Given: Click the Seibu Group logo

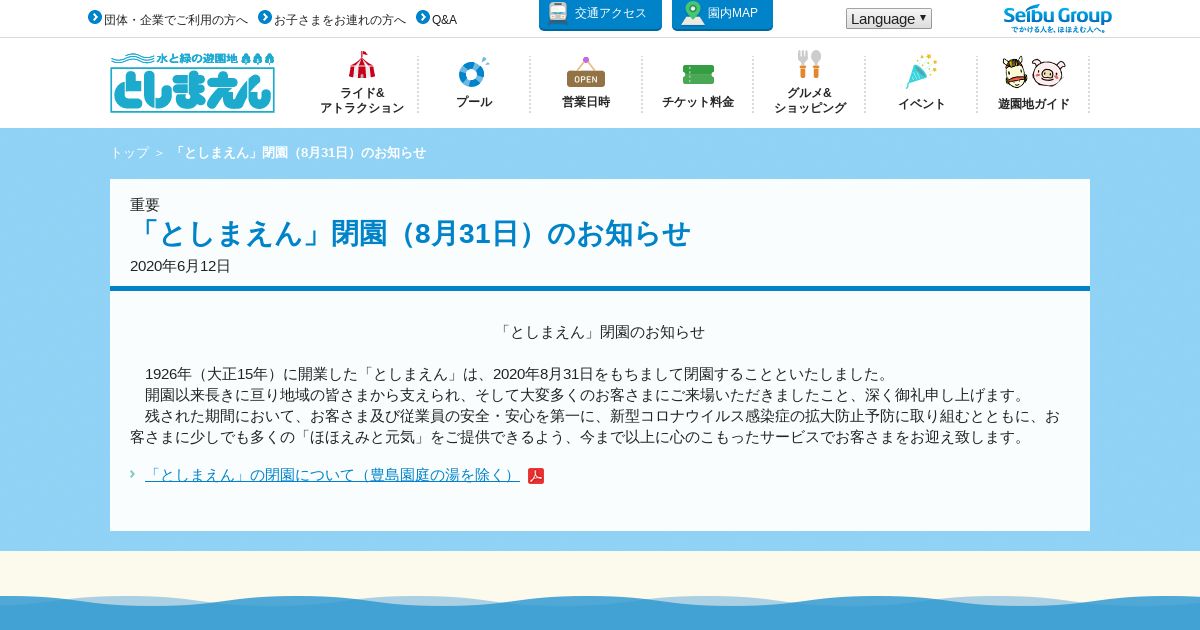Looking at the screenshot, I should tap(1057, 19).
